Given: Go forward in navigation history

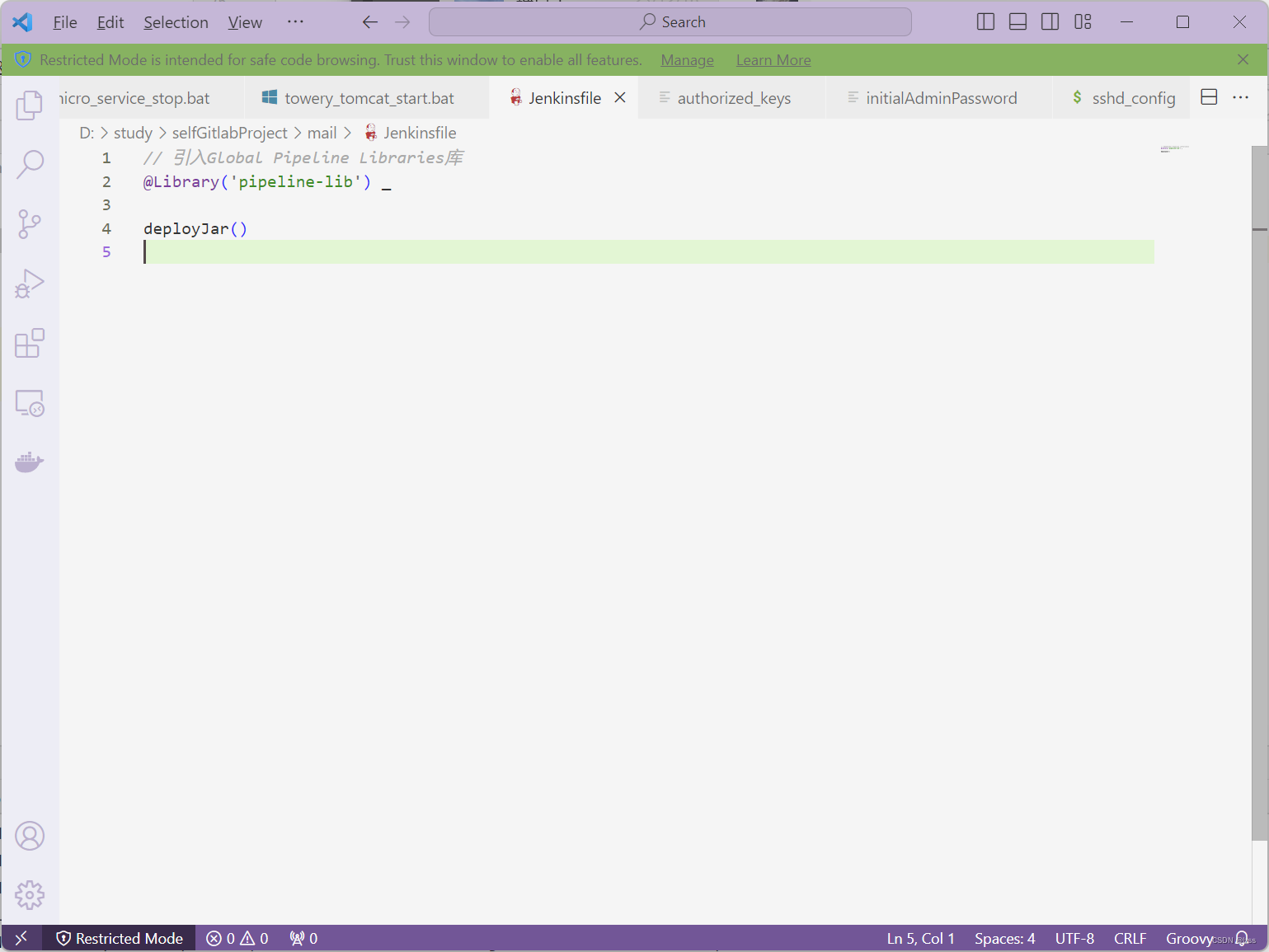Looking at the screenshot, I should pos(402,22).
